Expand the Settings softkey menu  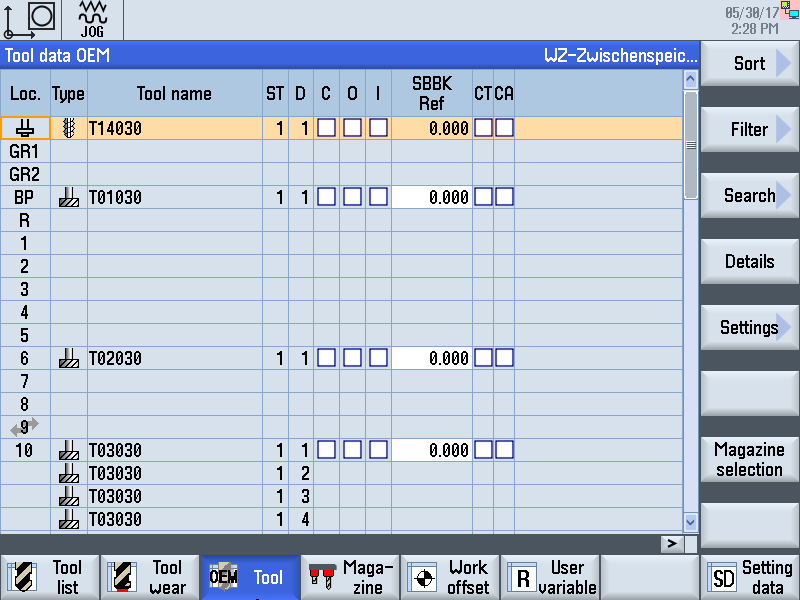tap(749, 328)
